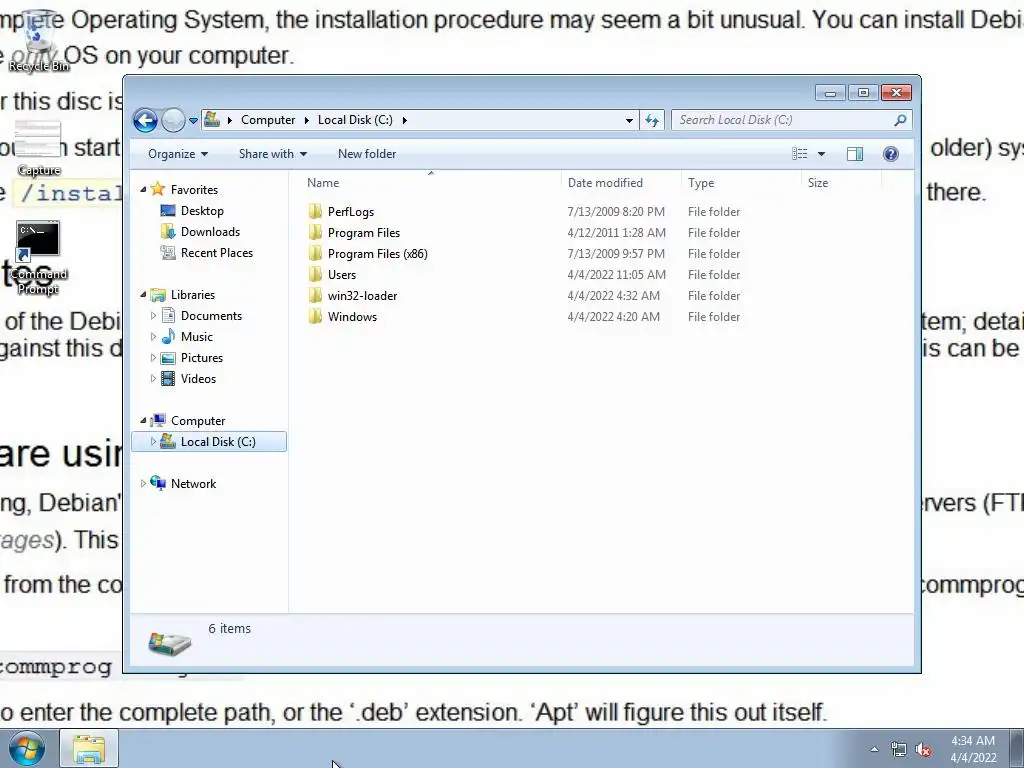The width and height of the screenshot is (1024, 768).
Task: Expand the Local Disk (C:) tree arrow
Action: (153, 441)
